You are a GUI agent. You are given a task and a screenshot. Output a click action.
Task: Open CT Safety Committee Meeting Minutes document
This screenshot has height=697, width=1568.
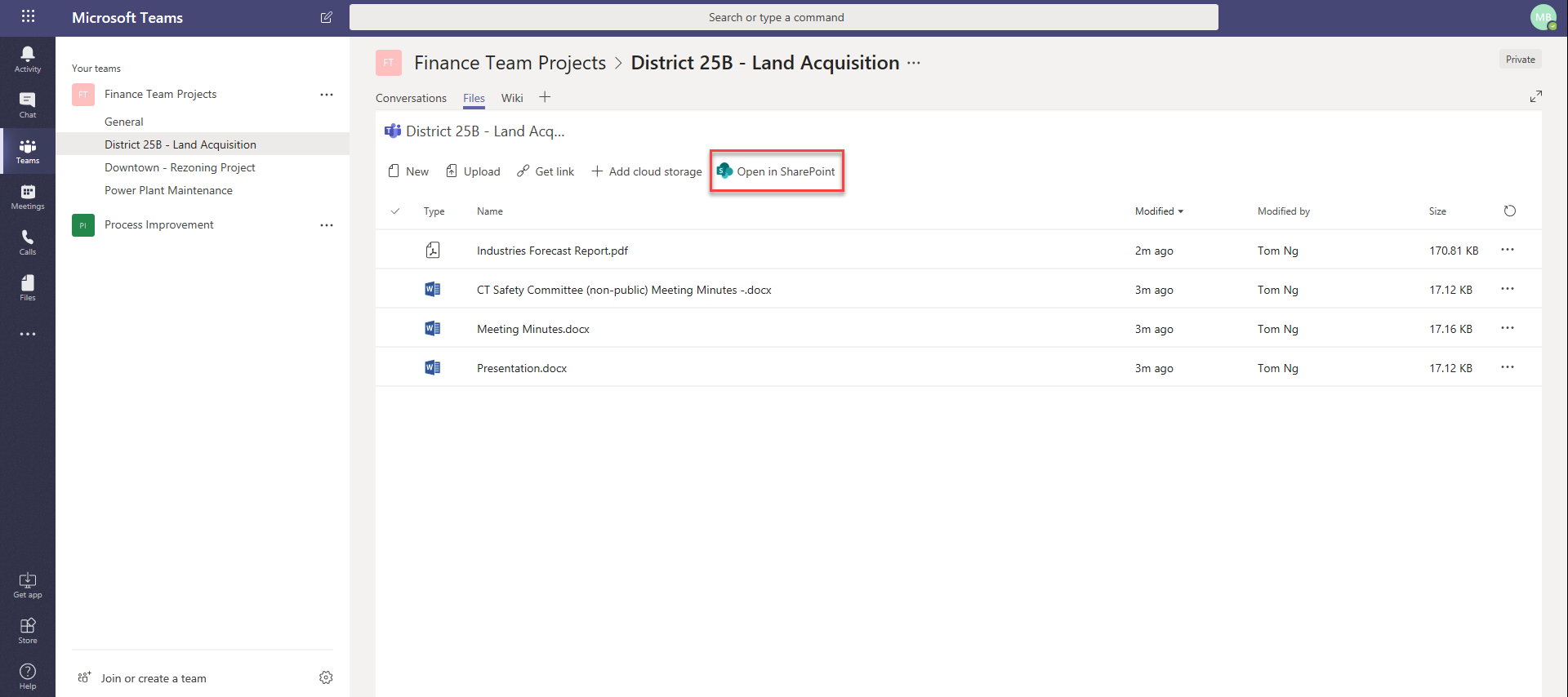click(624, 290)
